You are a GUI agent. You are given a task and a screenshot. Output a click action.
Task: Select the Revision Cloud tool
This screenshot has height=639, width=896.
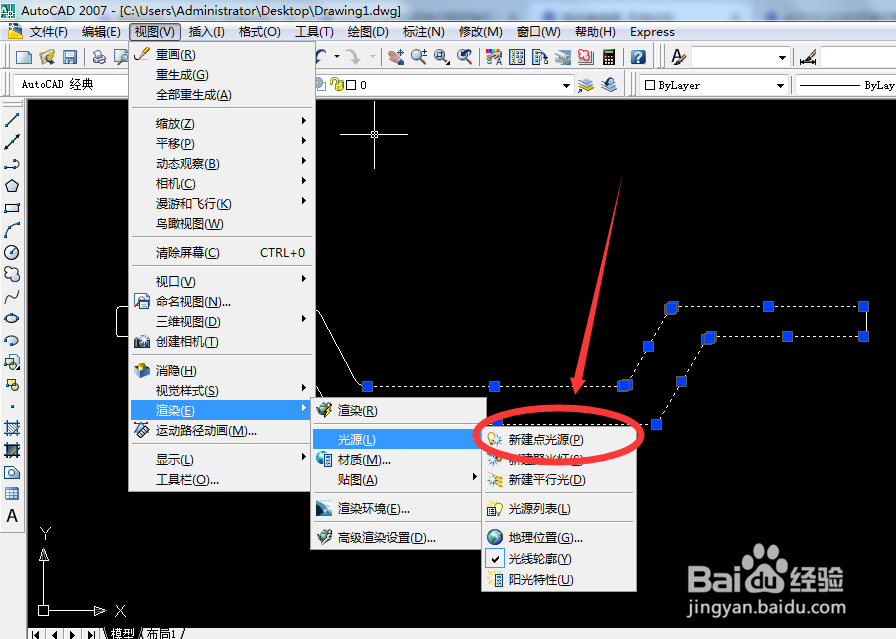pos(12,274)
